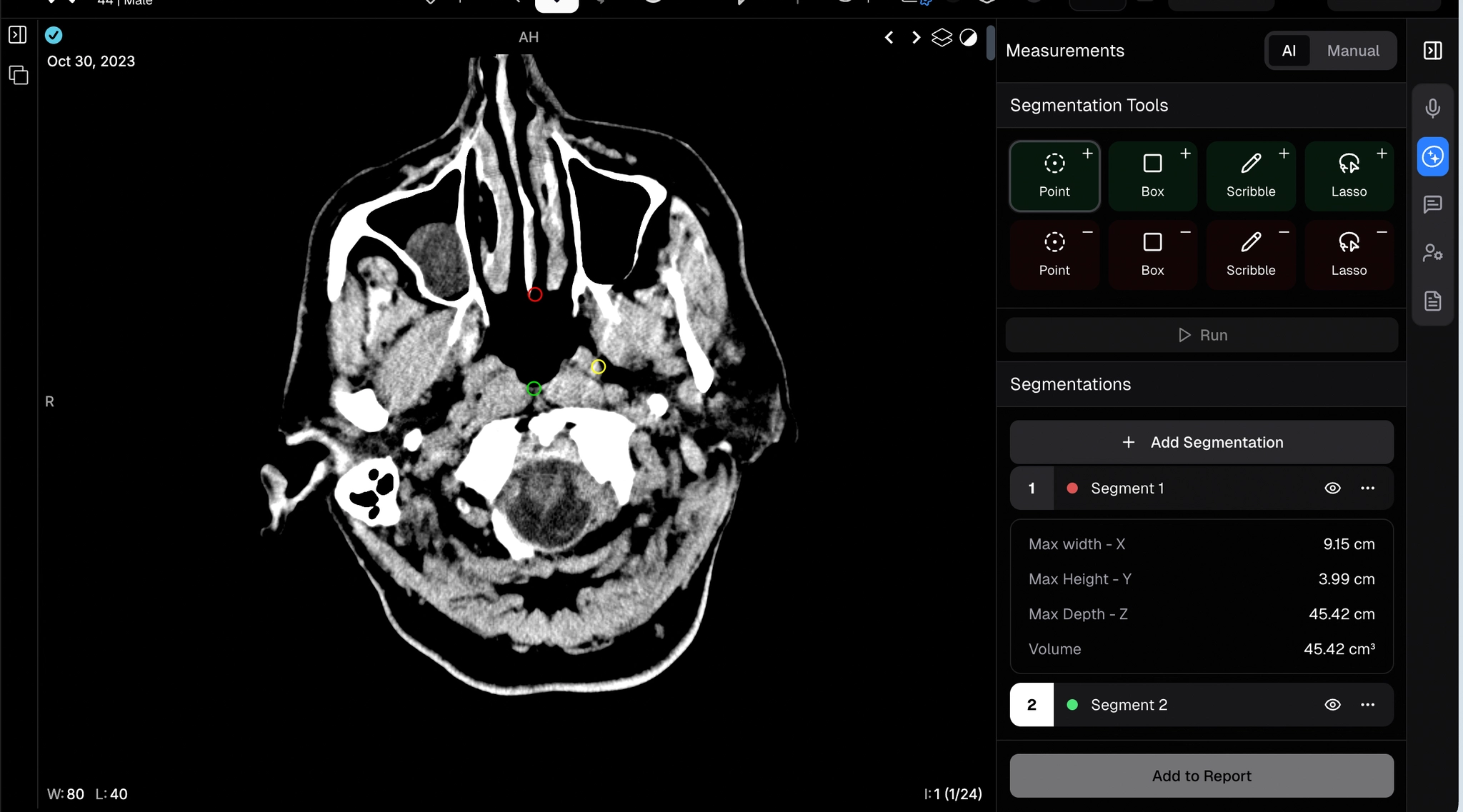Click the green point marker on scan

[534, 389]
